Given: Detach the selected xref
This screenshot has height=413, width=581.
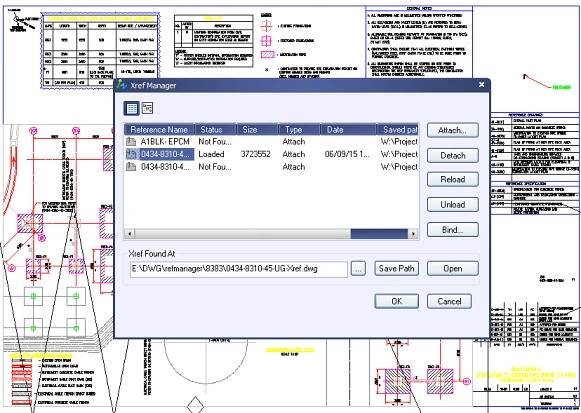Looking at the screenshot, I should click(x=452, y=156).
